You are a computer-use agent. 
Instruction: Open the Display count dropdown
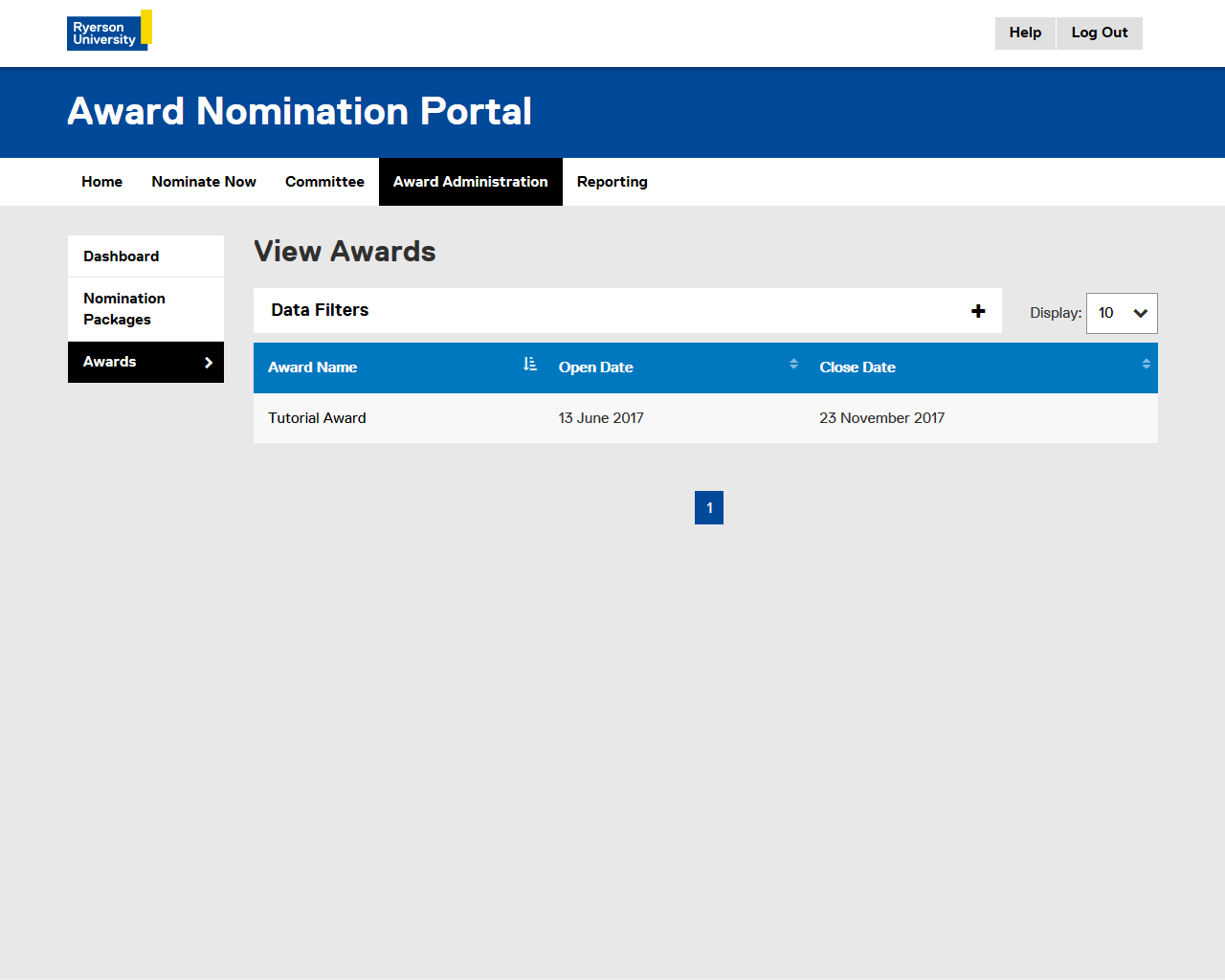pyautogui.click(x=1122, y=313)
